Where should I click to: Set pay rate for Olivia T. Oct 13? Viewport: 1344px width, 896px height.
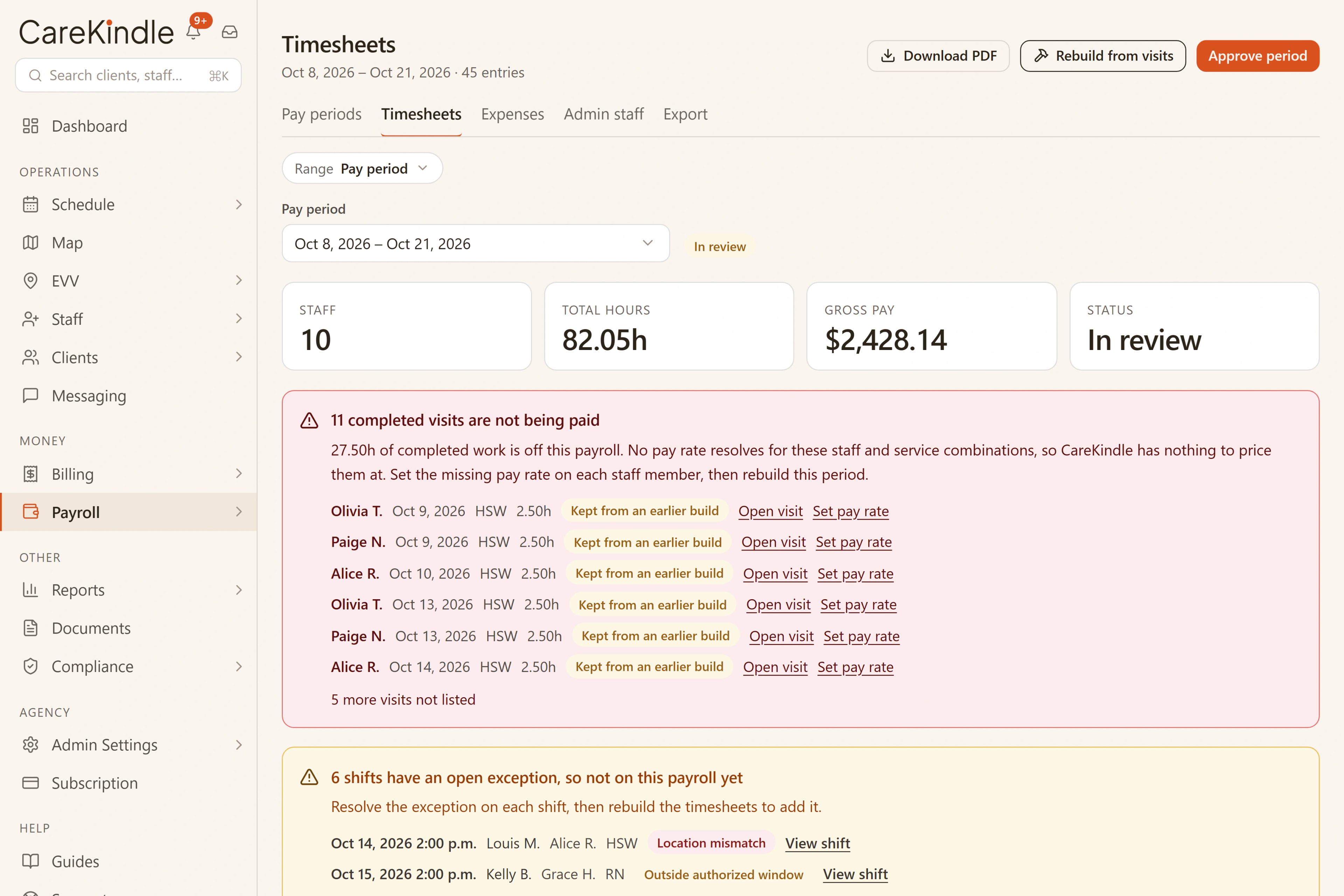(858, 604)
